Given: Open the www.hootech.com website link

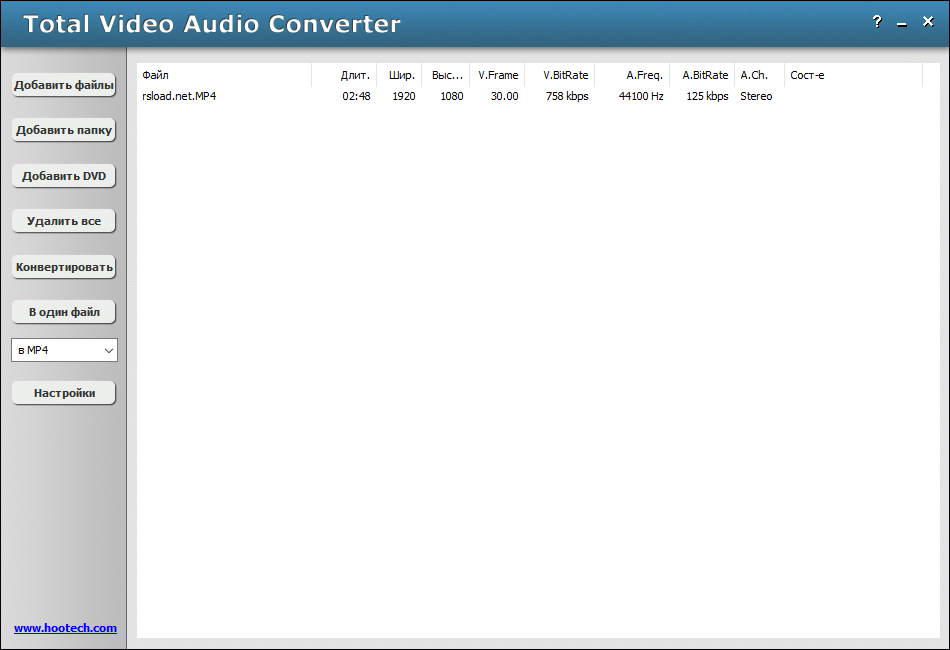Looking at the screenshot, I should click(x=63, y=628).
